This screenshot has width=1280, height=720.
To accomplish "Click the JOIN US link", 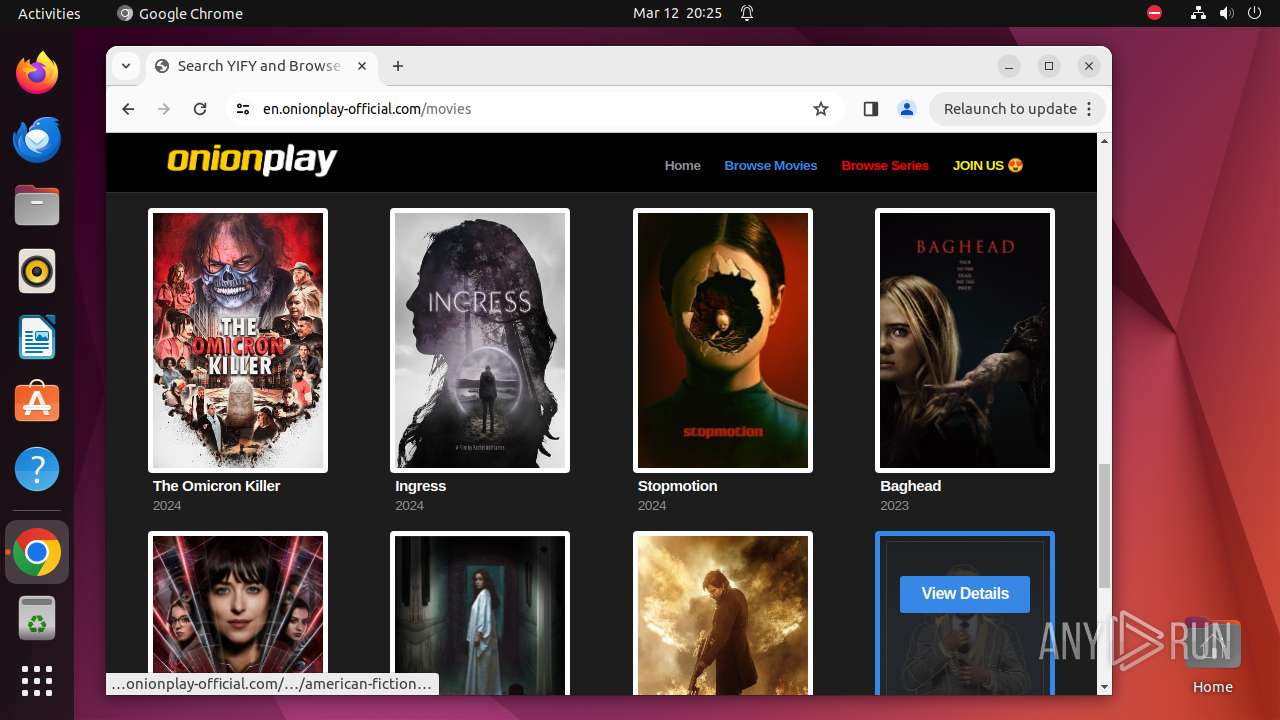I will [988, 166].
